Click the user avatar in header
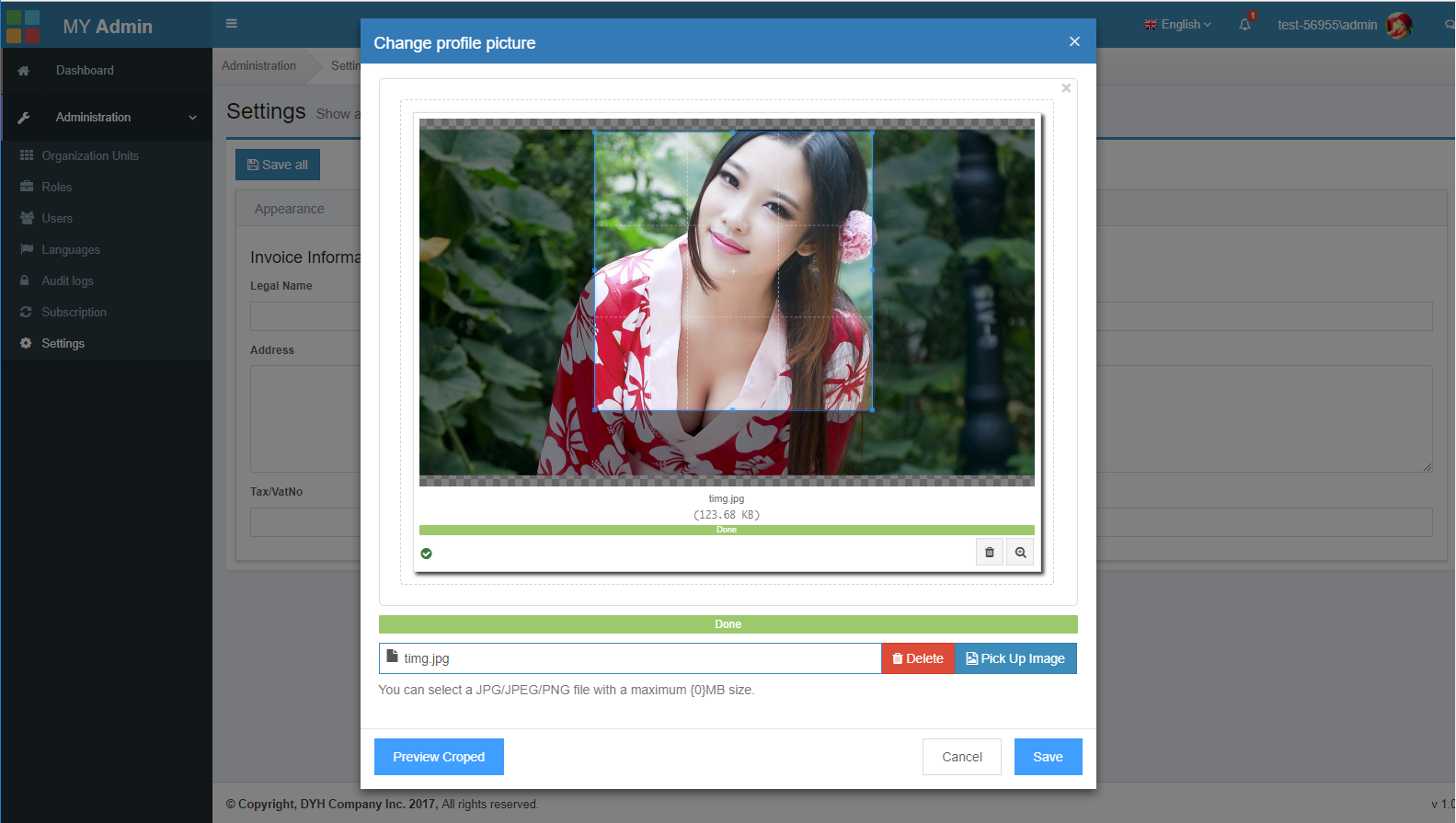This screenshot has height=823, width=1456. click(x=1399, y=26)
